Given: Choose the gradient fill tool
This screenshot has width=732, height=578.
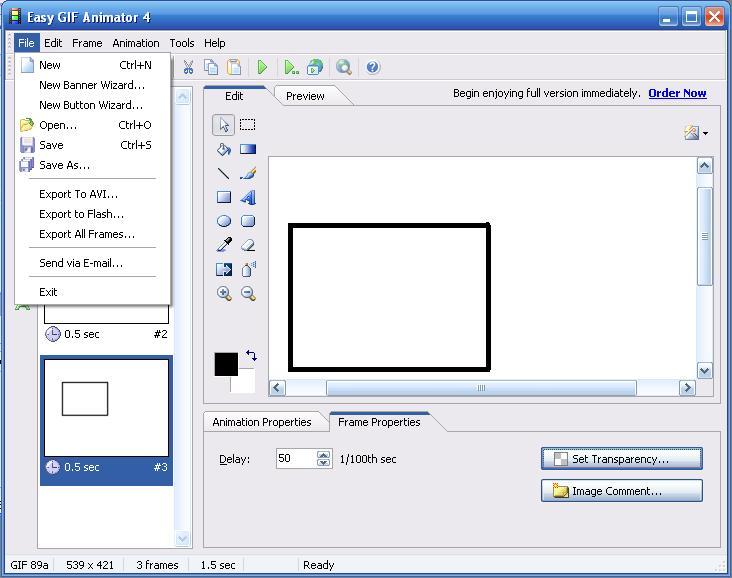Looking at the screenshot, I should pos(247,149).
